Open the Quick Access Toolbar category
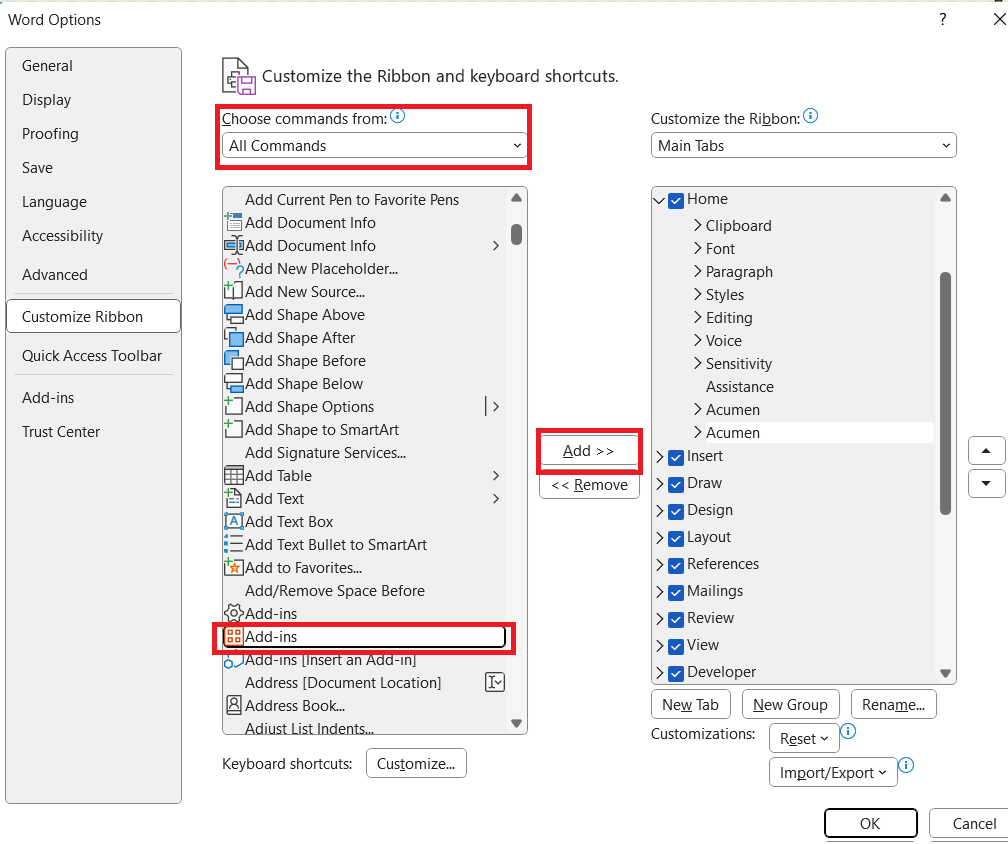The width and height of the screenshot is (1008, 844). coord(92,356)
